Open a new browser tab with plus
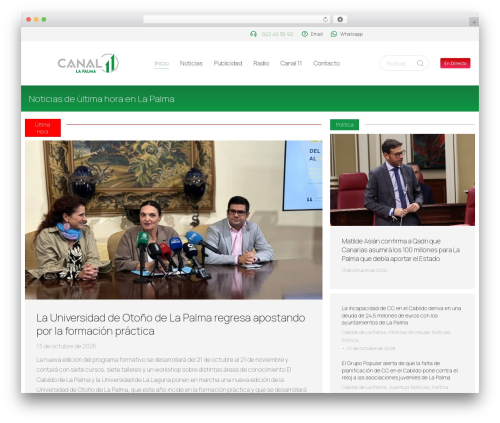 tap(474, 22)
